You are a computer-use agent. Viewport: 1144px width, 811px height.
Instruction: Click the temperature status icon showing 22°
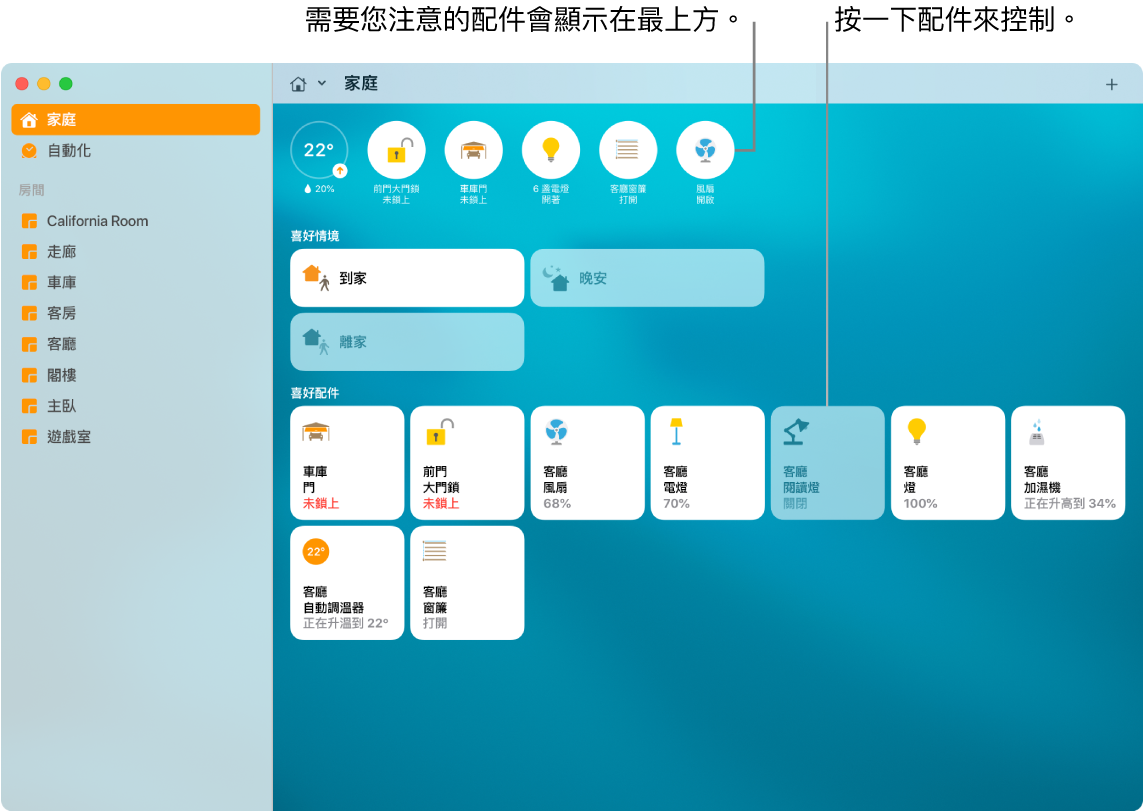pyautogui.click(x=319, y=152)
